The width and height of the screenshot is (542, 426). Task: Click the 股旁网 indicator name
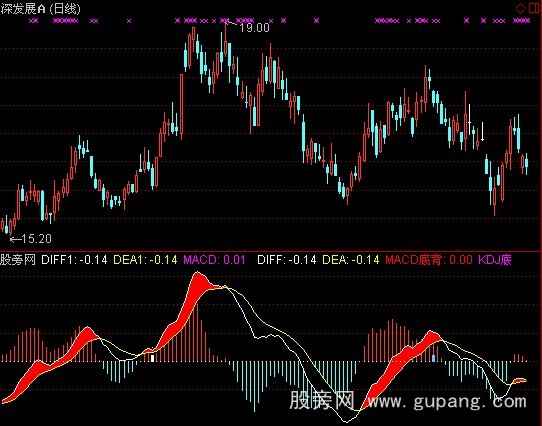[18, 259]
